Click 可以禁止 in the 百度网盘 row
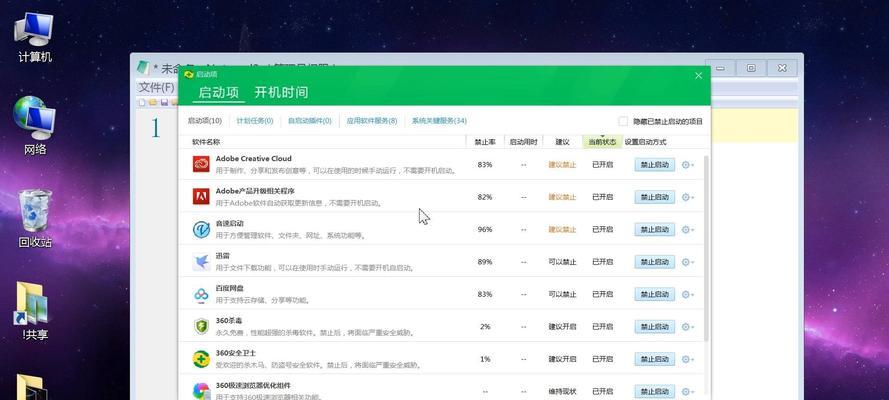The image size is (889, 400). click(562, 295)
